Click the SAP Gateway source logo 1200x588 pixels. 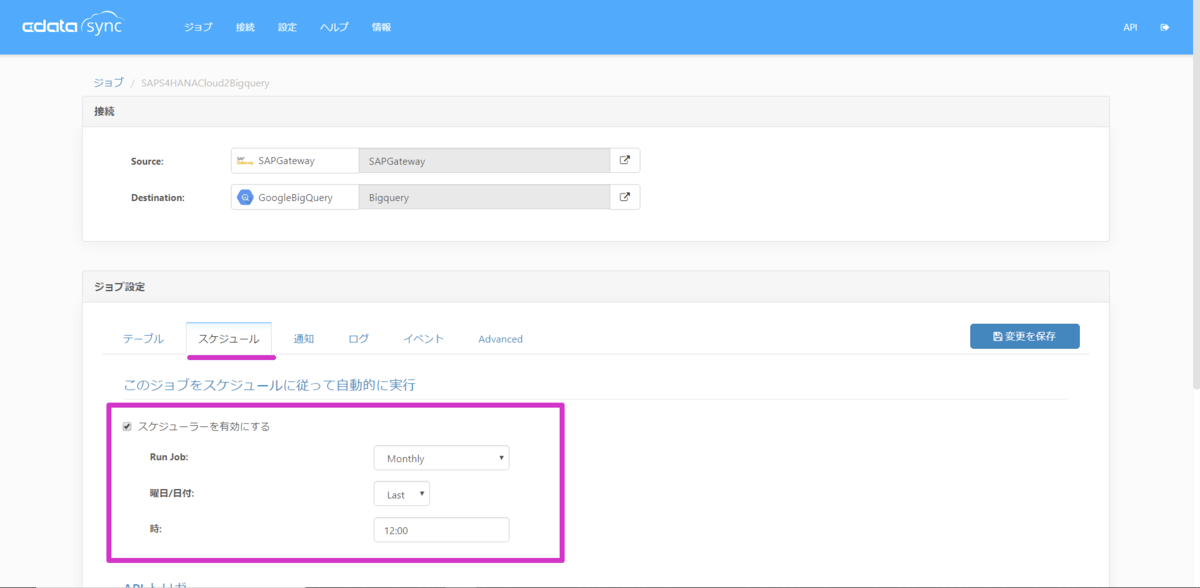[245, 160]
